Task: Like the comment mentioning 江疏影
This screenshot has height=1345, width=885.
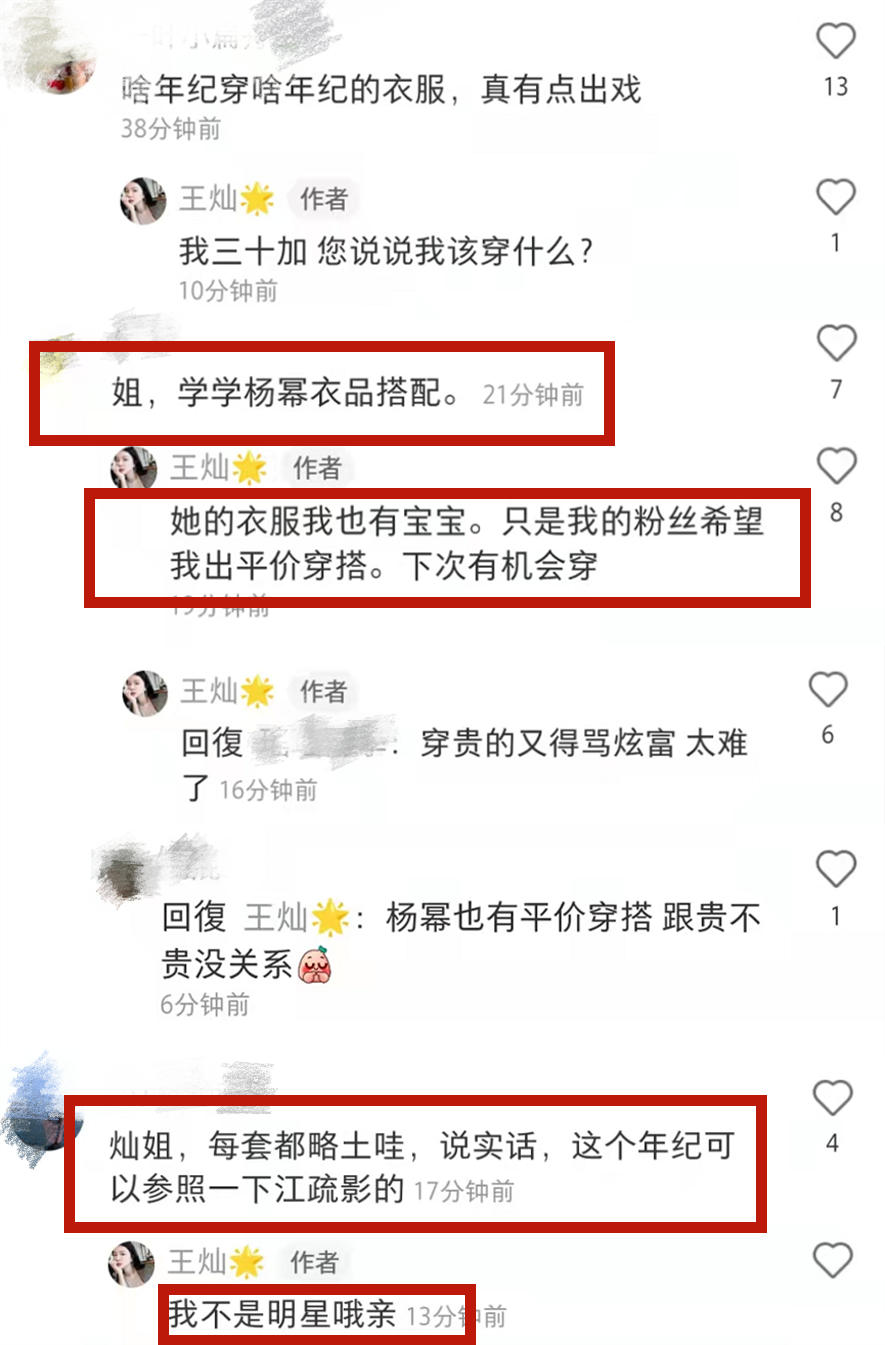Action: pos(832,1098)
